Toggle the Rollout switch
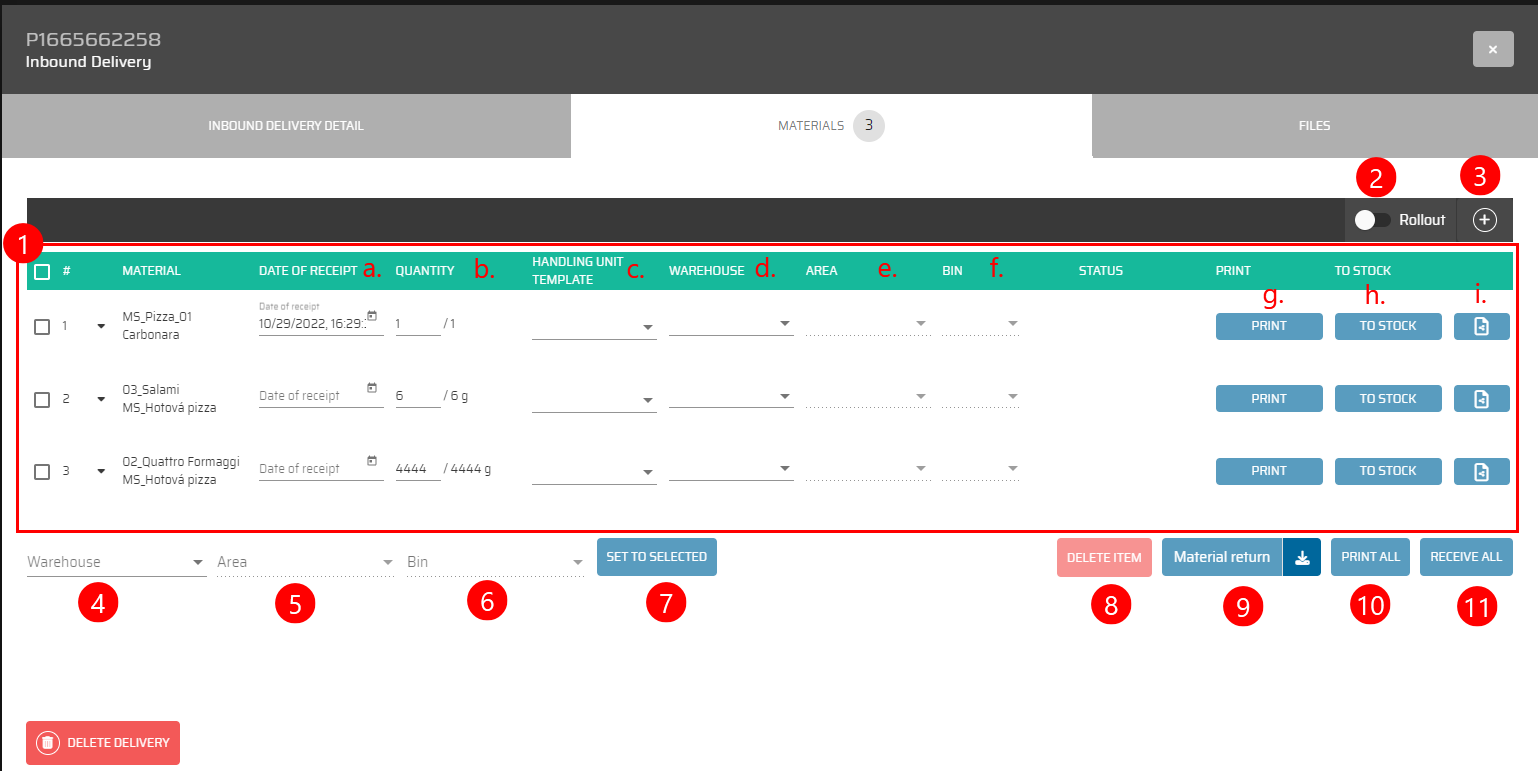This screenshot has height=771, width=1538. tap(1372, 220)
